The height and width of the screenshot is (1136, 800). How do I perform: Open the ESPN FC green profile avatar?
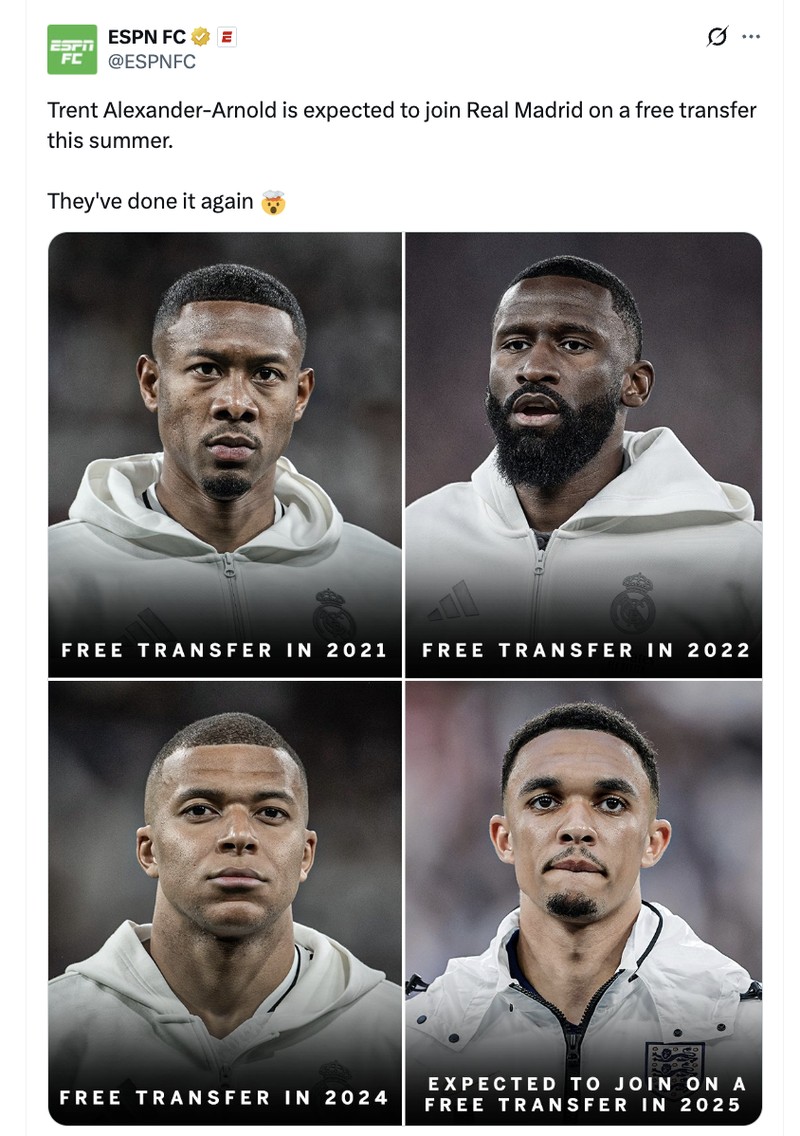72,49
